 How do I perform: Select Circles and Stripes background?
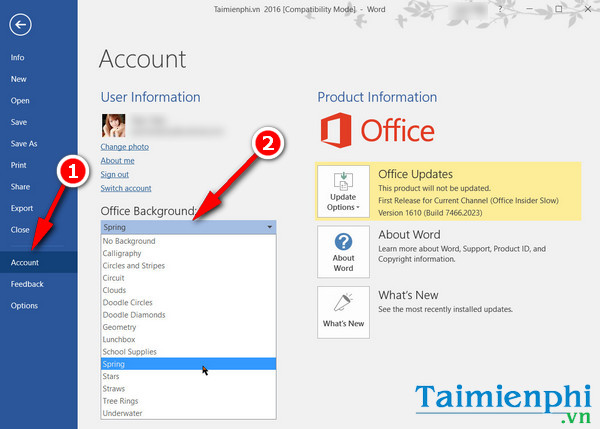point(188,266)
